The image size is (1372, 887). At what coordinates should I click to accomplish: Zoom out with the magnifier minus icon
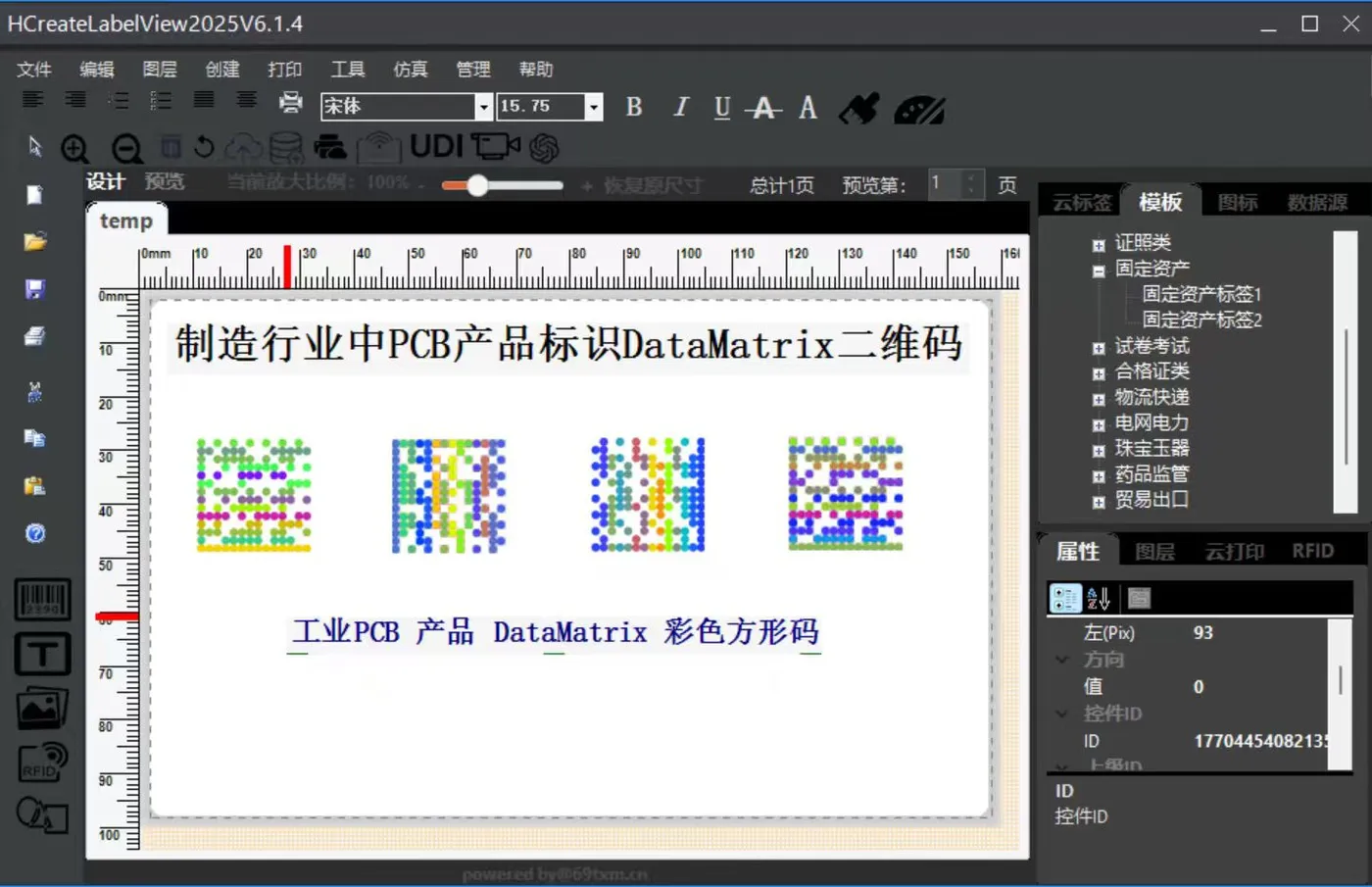pyautogui.click(x=126, y=148)
